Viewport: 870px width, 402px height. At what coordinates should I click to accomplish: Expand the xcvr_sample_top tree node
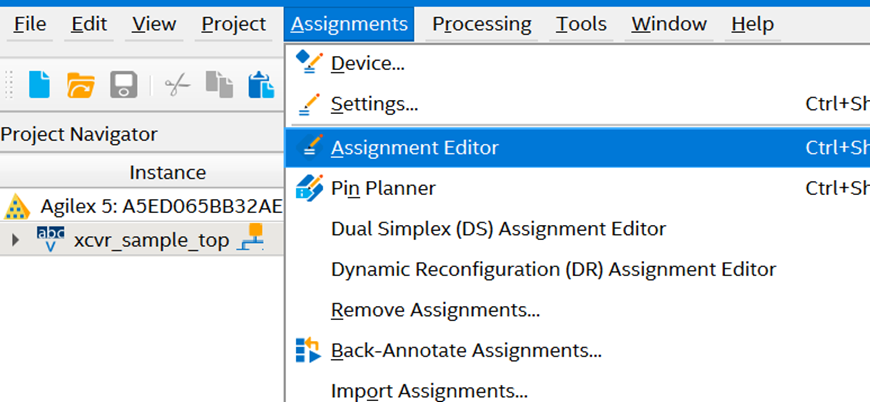click(x=15, y=240)
